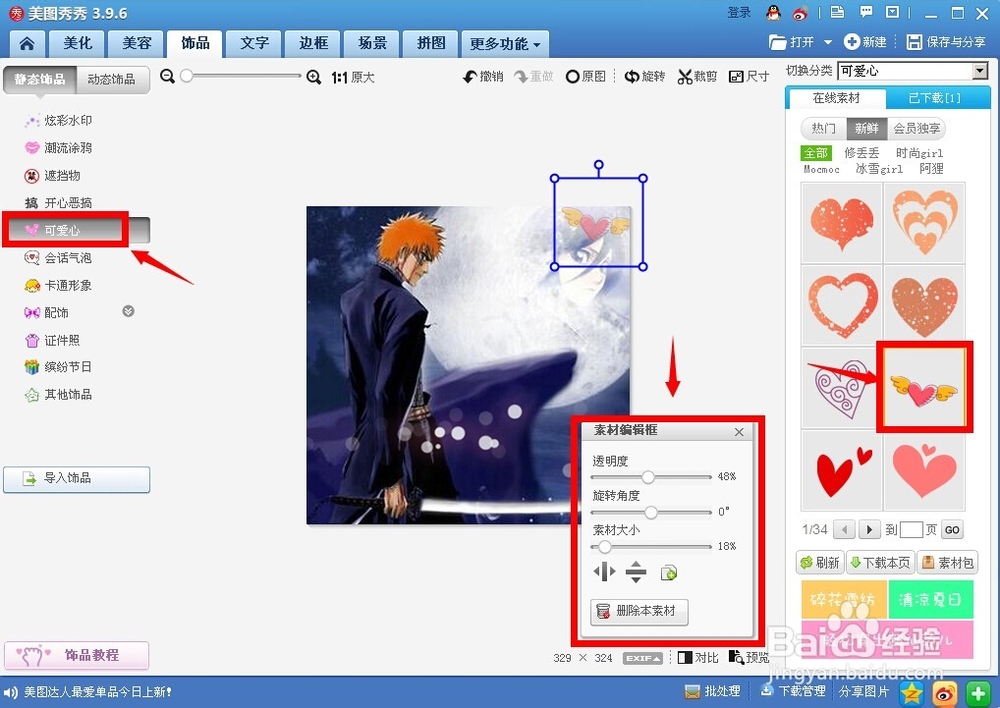This screenshot has width=1000, height=708.
Task: Click the zoom out magnifier
Action: pyautogui.click(x=167, y=77)
